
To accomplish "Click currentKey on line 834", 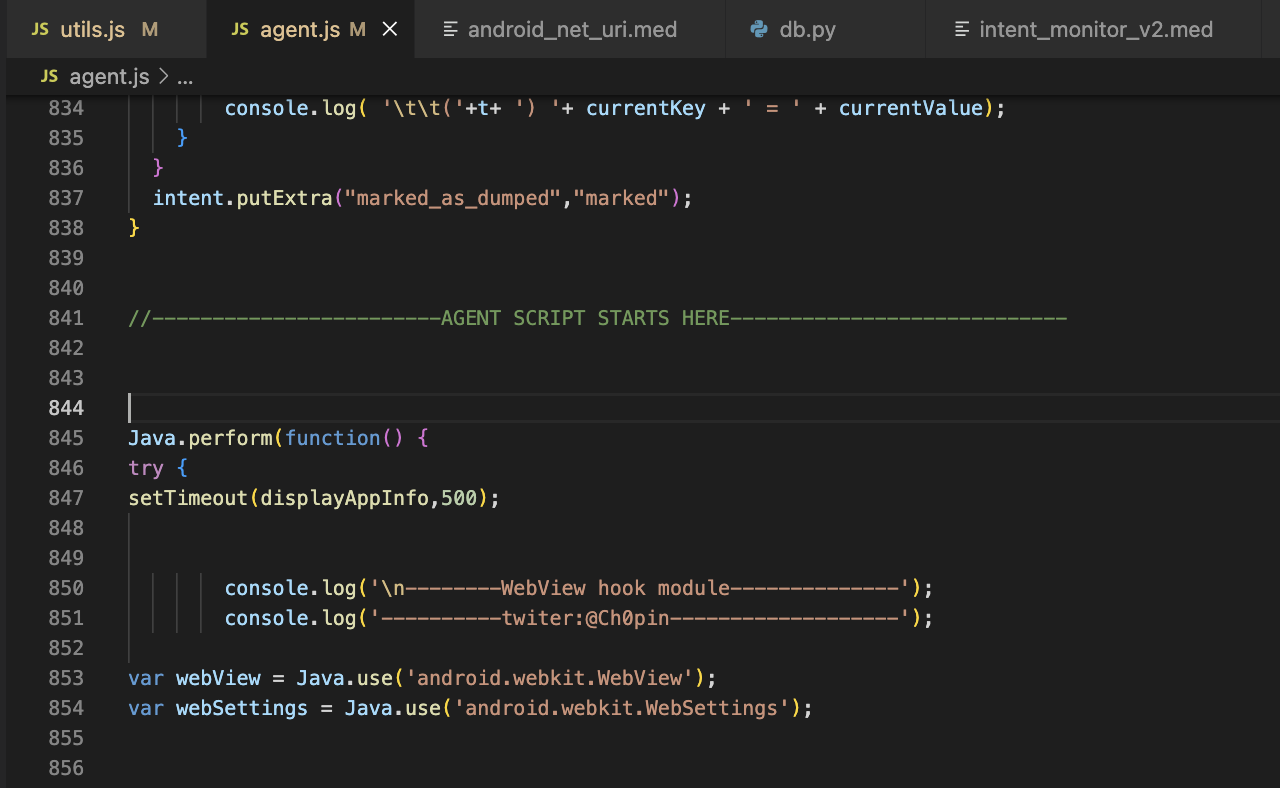I will click(x=646, y=108).
